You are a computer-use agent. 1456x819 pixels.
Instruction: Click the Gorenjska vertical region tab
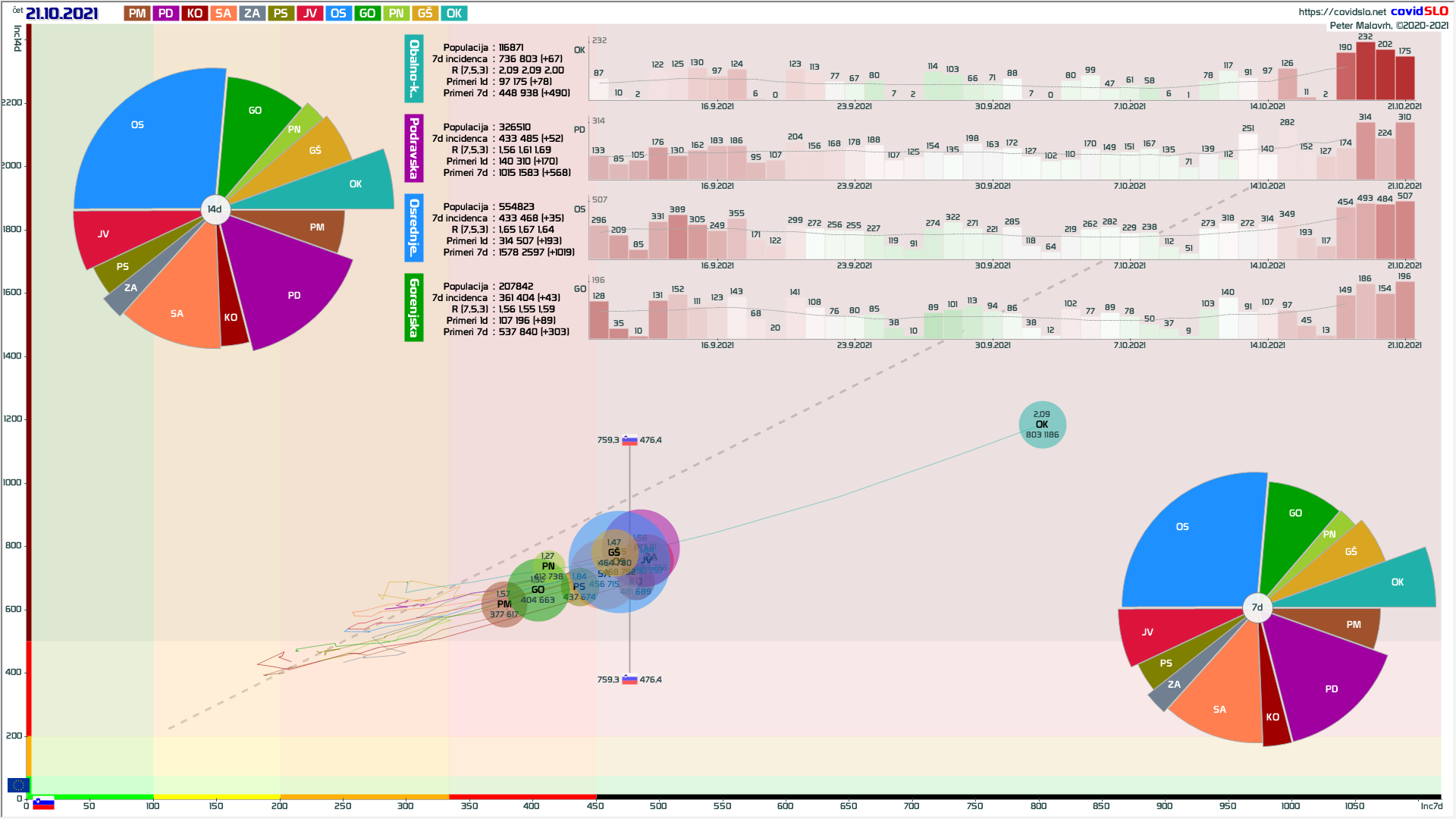pyautogui.click(x=413, y=307)
